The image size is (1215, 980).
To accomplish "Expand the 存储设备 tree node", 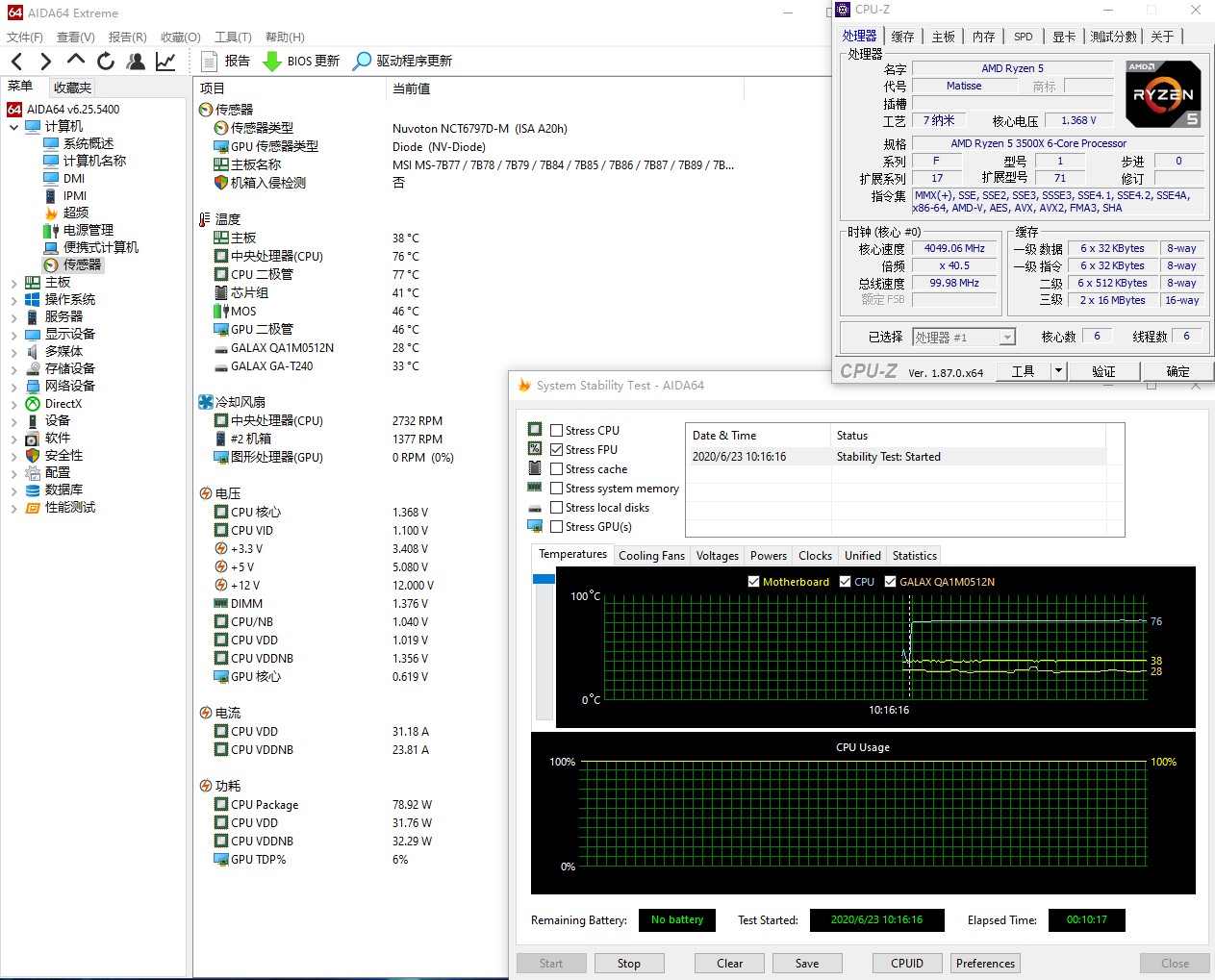I will click(x=13, y=369).
